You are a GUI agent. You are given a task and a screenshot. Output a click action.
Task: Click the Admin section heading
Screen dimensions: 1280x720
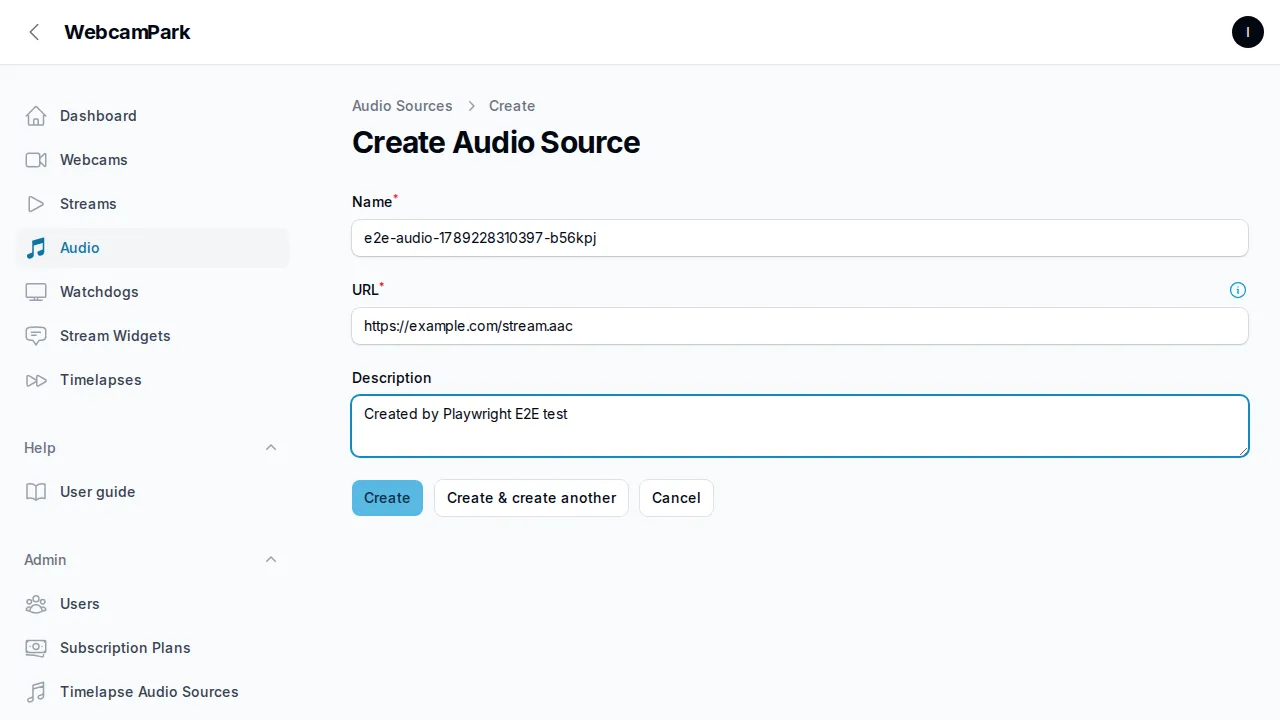pyautogui.click(x=45, y=560)
